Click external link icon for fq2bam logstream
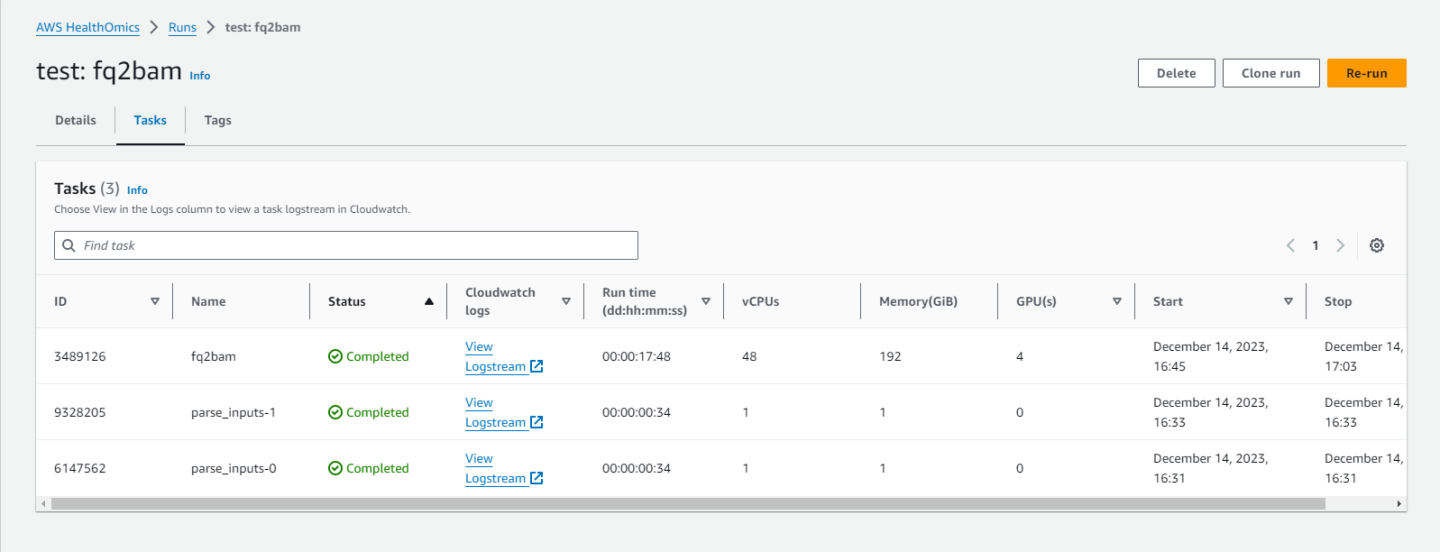Image resolution: width=1440 pixels, height=552 pixels. pos(537,367)
